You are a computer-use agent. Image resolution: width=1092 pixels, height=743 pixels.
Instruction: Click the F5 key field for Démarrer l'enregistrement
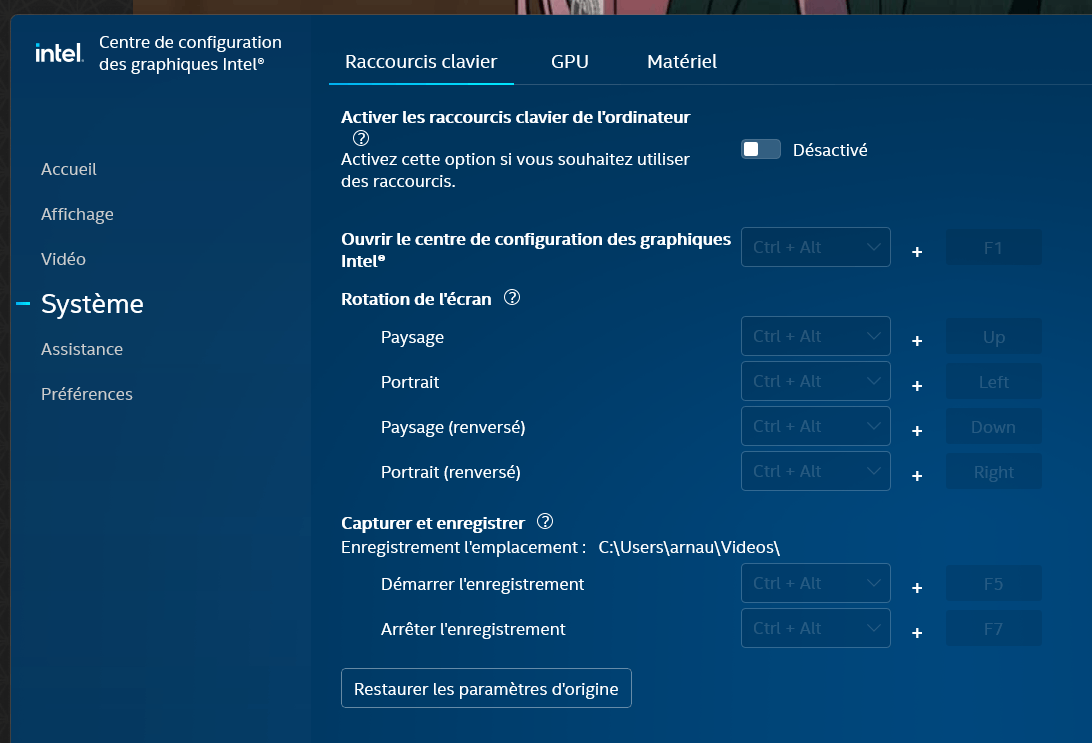coord(993,584)
